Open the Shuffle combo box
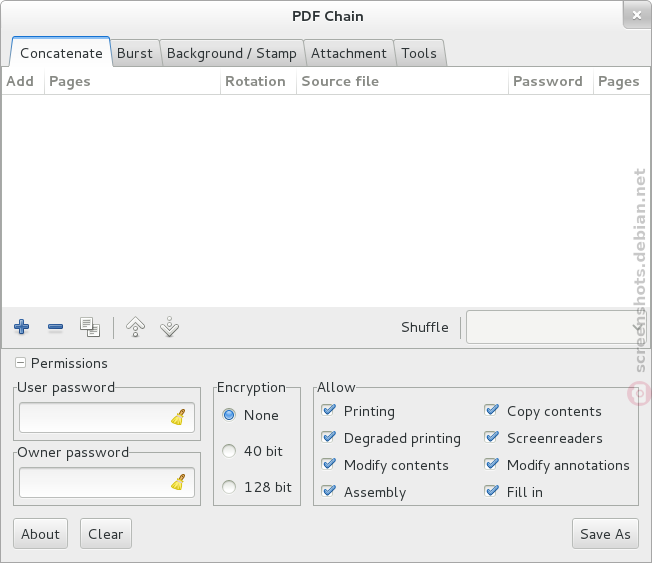This screenshot has height=563, width=652. click(557, 327)
